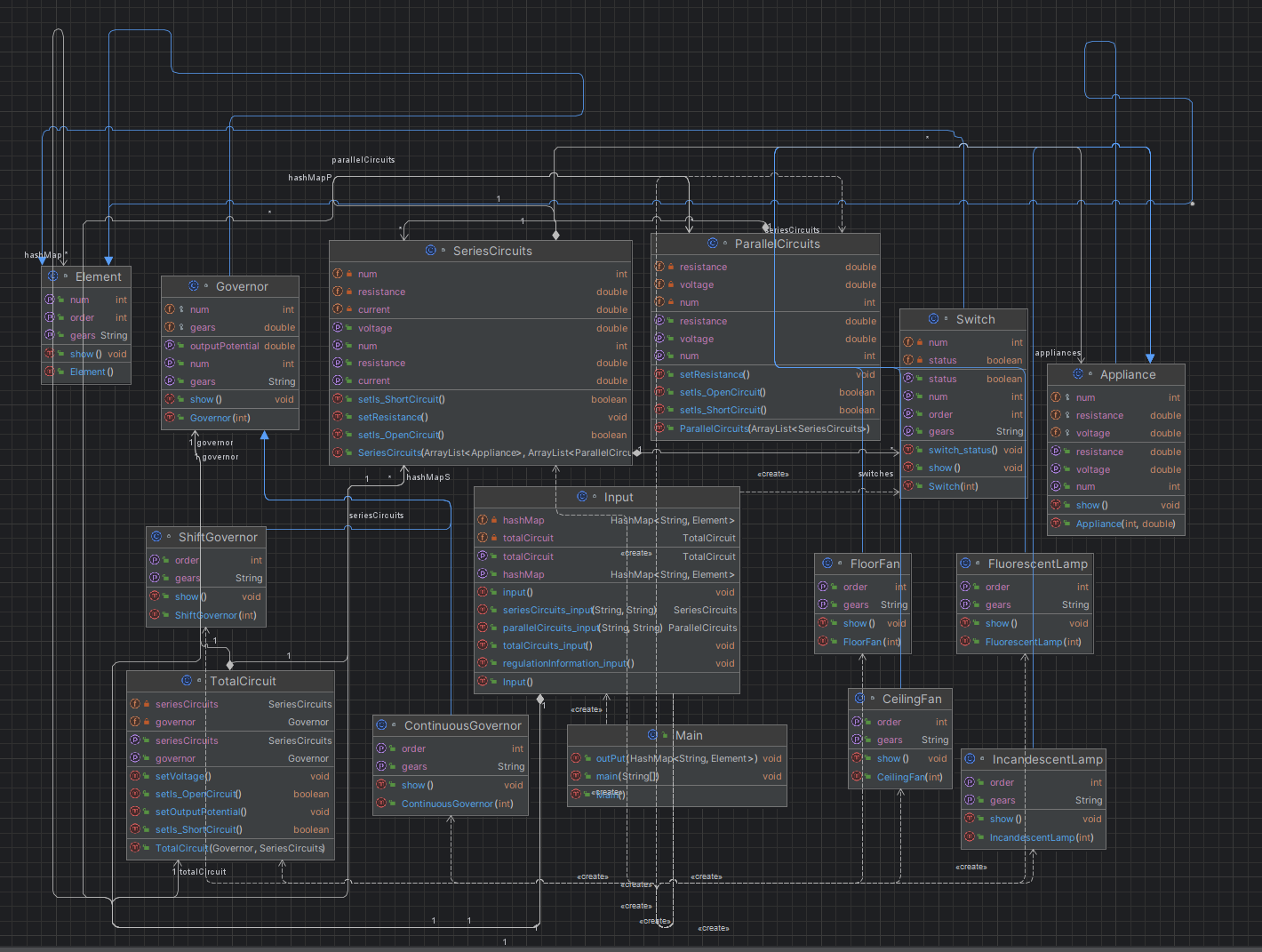
Task: Click setIs_ShortCircuit() row in TotalCircuit
Action: click(231, 829)
